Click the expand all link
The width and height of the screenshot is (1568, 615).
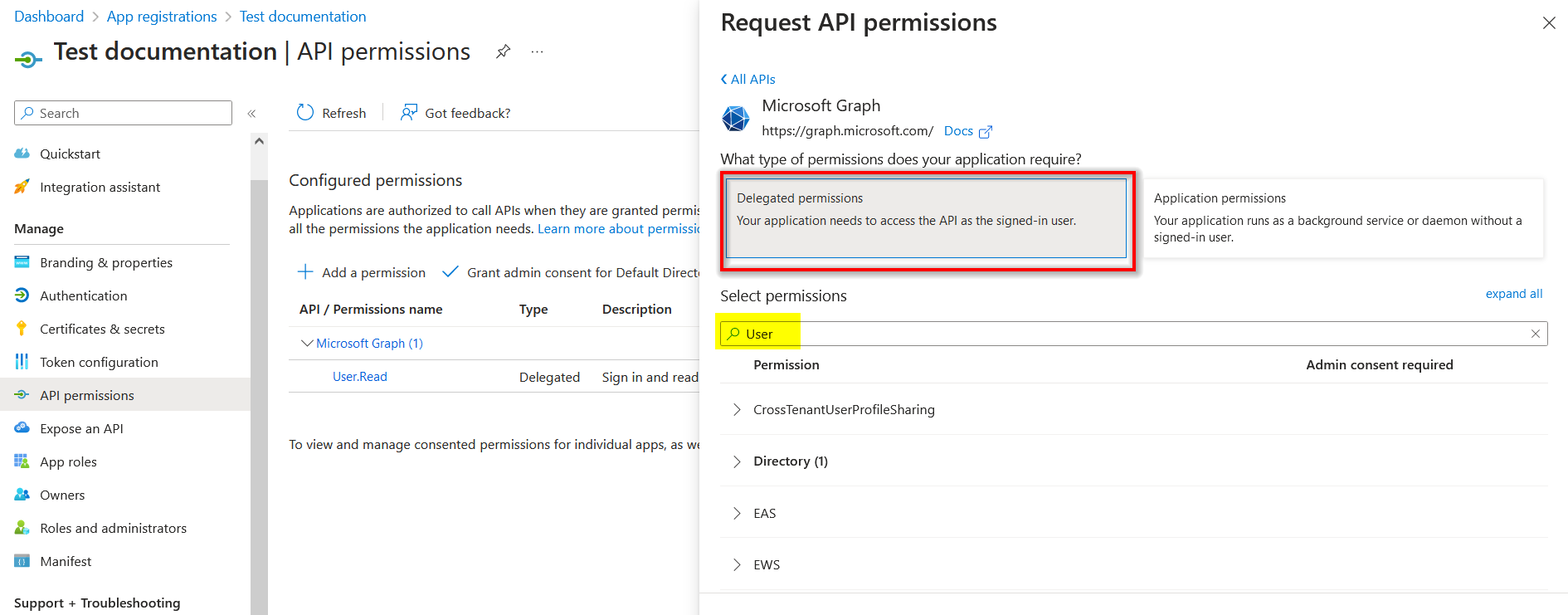[x=1514, y=294]
